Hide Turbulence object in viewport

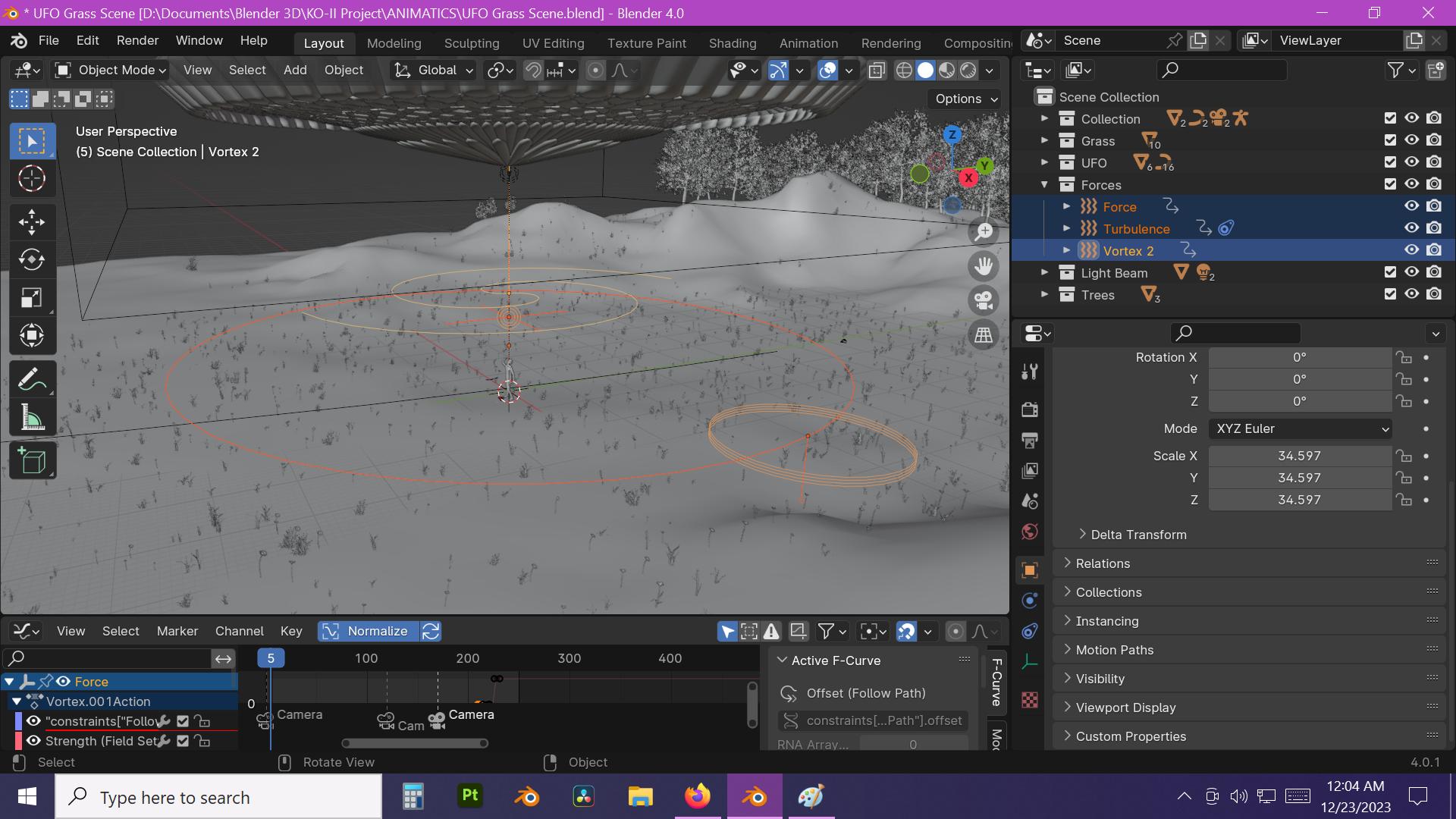click(x=1411, y=228)
